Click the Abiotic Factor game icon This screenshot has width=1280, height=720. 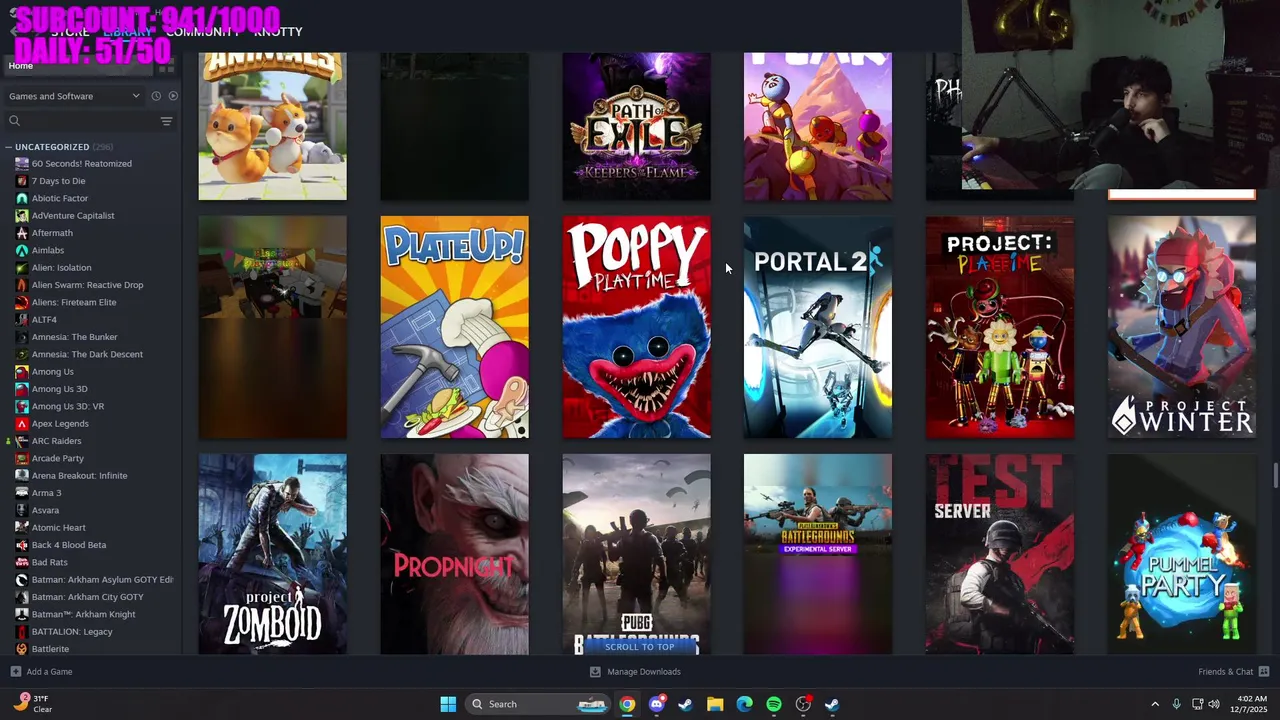[x=22, y=198]
